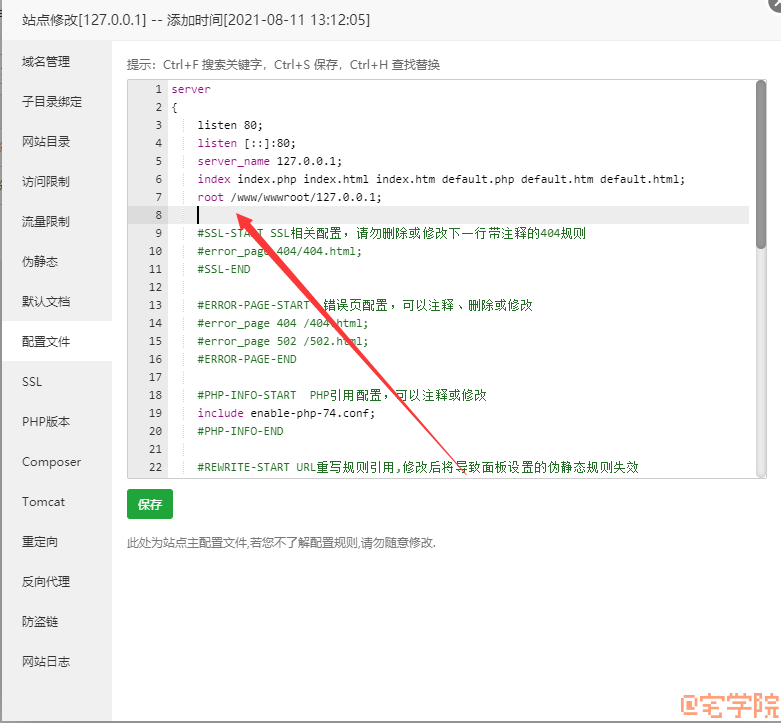Image resolution: width=781 pixels, height=723 pixels.
Task: Open the 重定向 settings tab
Action: coord(40,542)
